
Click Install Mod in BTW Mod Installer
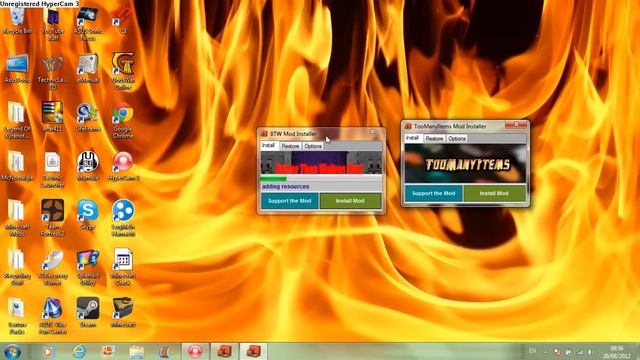pos(350,201)
